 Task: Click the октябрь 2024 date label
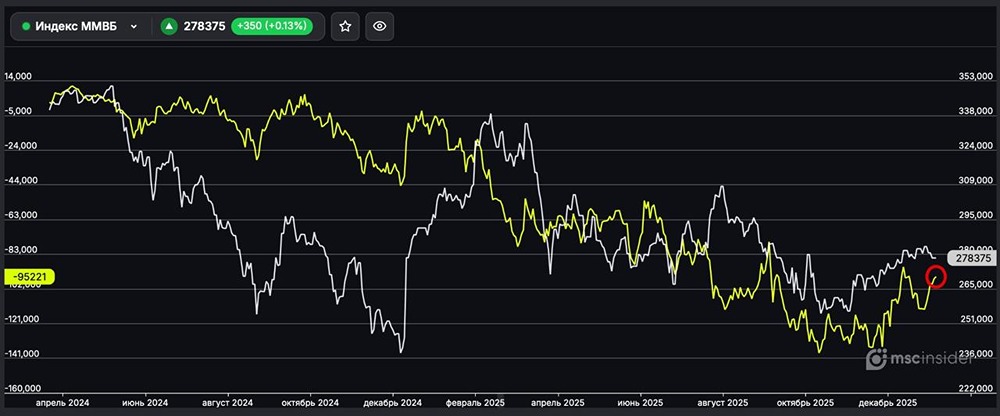tap(310, 404)
